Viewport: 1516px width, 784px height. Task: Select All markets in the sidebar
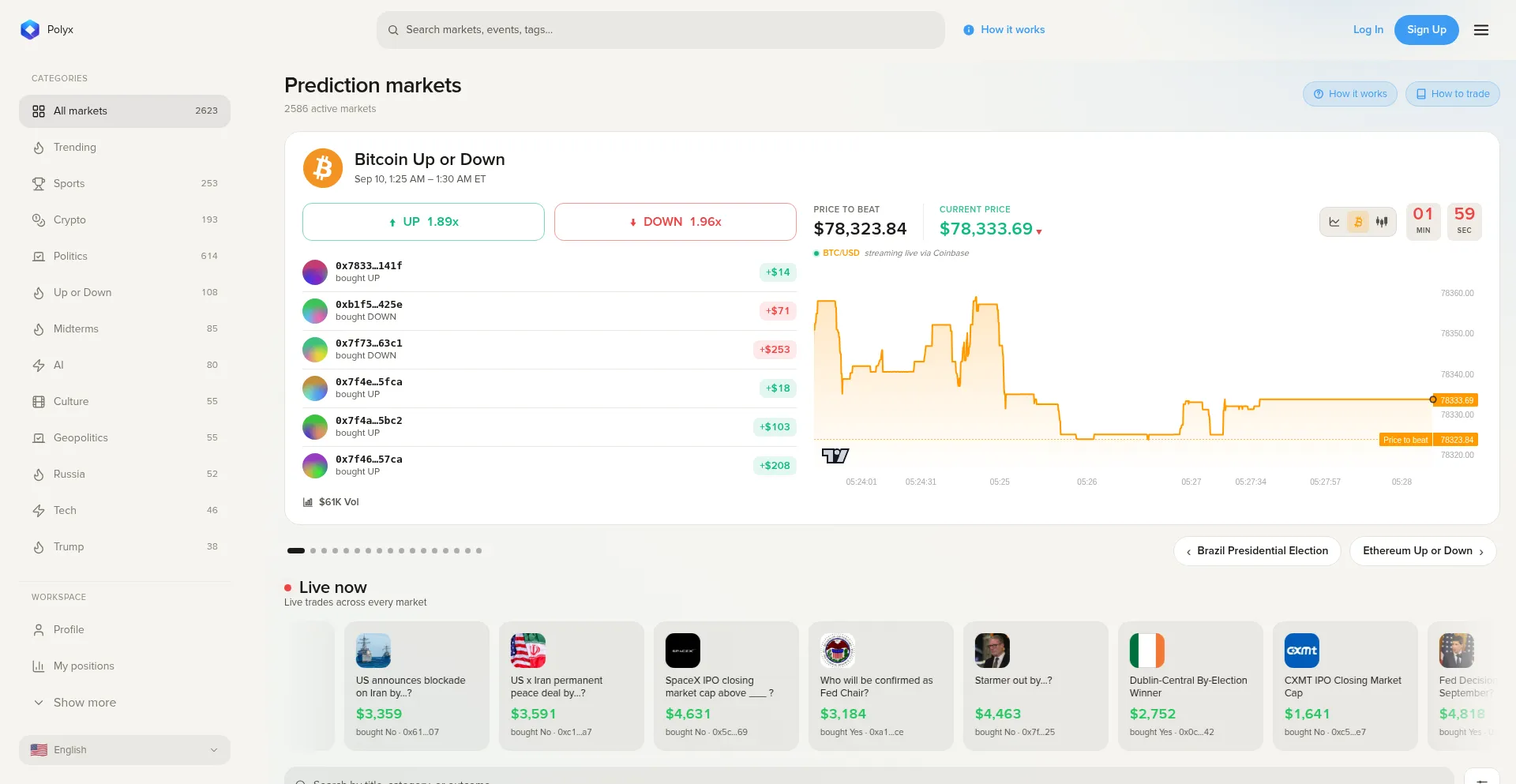coord(125,111)
